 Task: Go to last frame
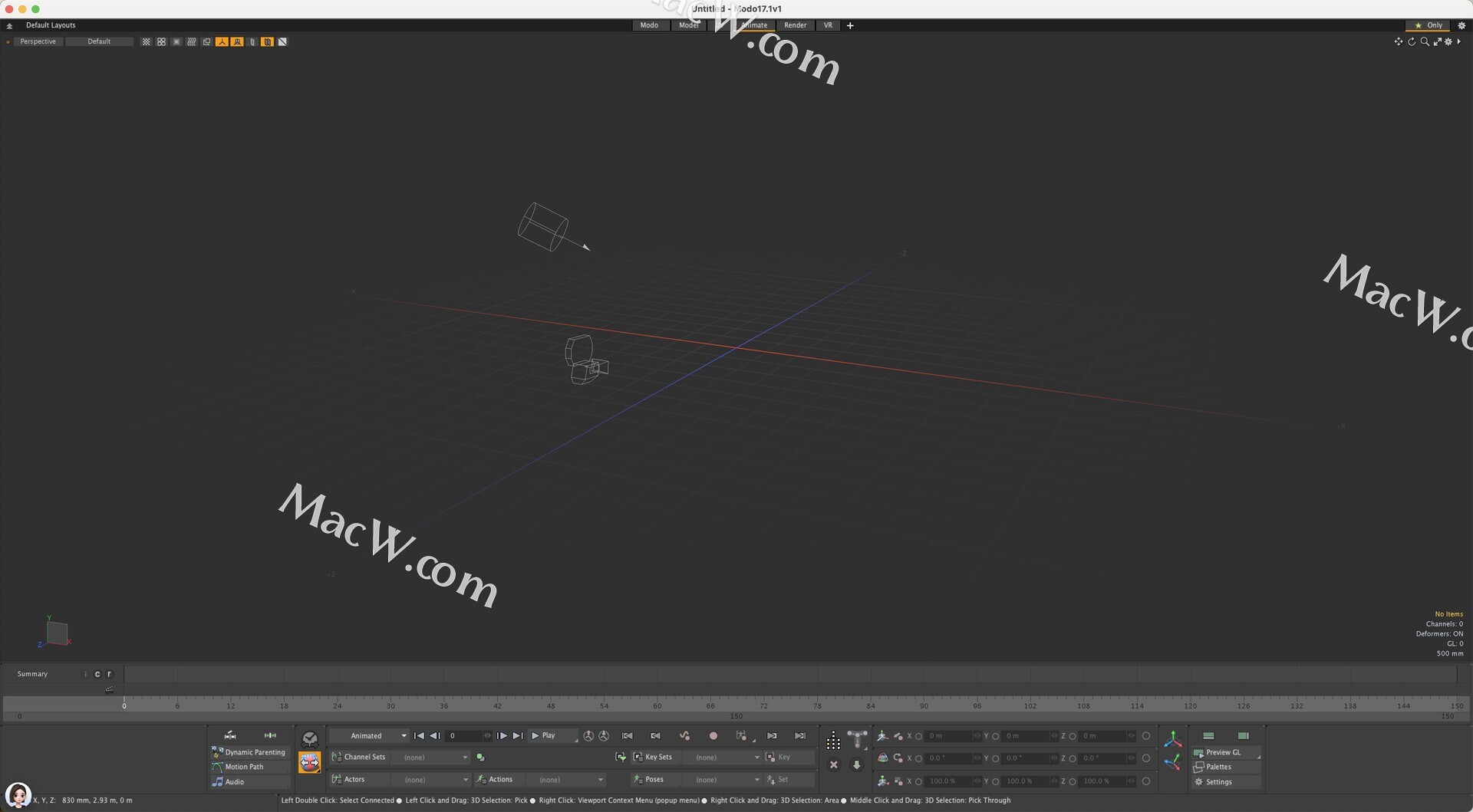coord(518,736)
